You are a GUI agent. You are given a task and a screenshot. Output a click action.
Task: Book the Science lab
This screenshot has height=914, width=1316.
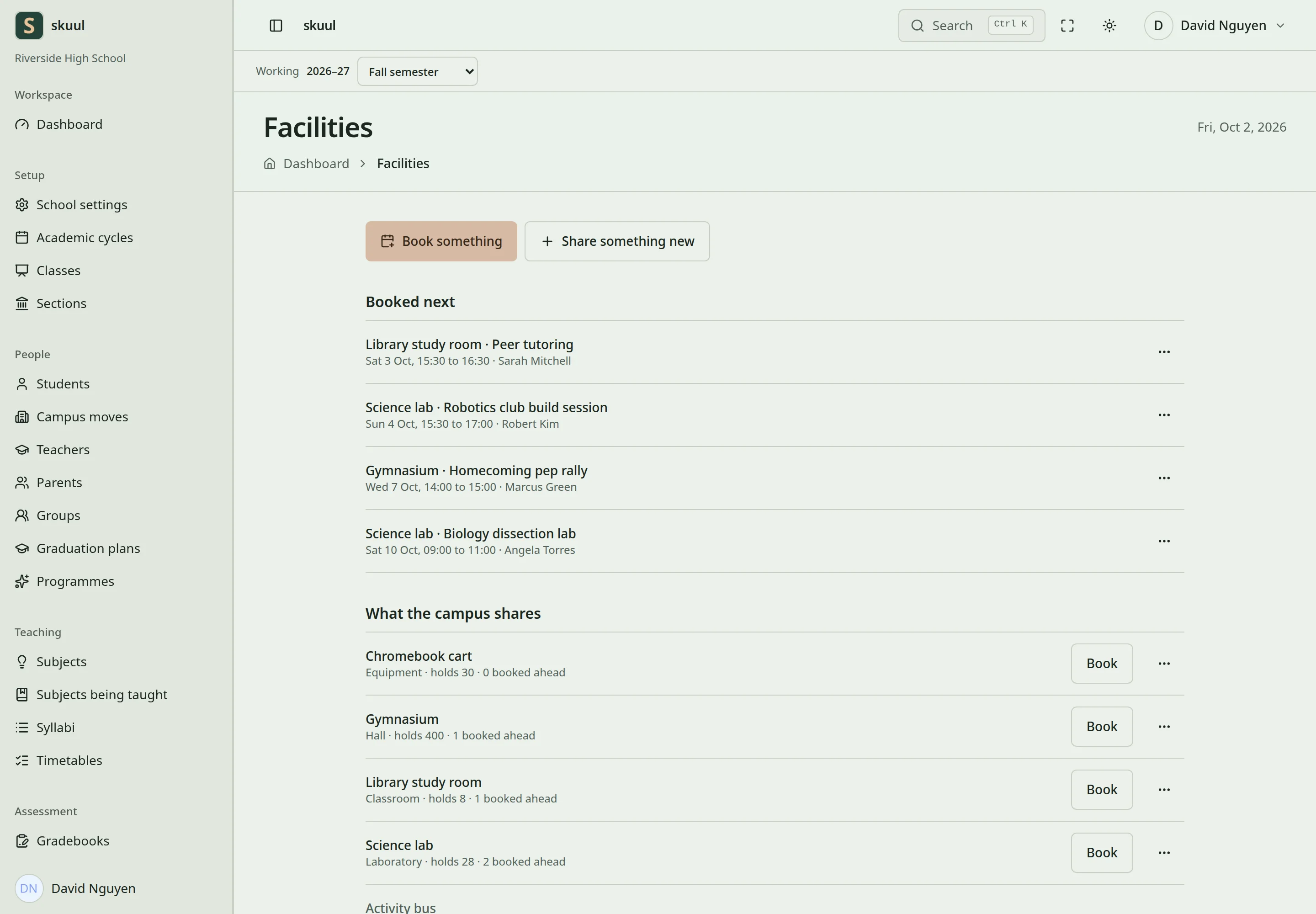1101,852
